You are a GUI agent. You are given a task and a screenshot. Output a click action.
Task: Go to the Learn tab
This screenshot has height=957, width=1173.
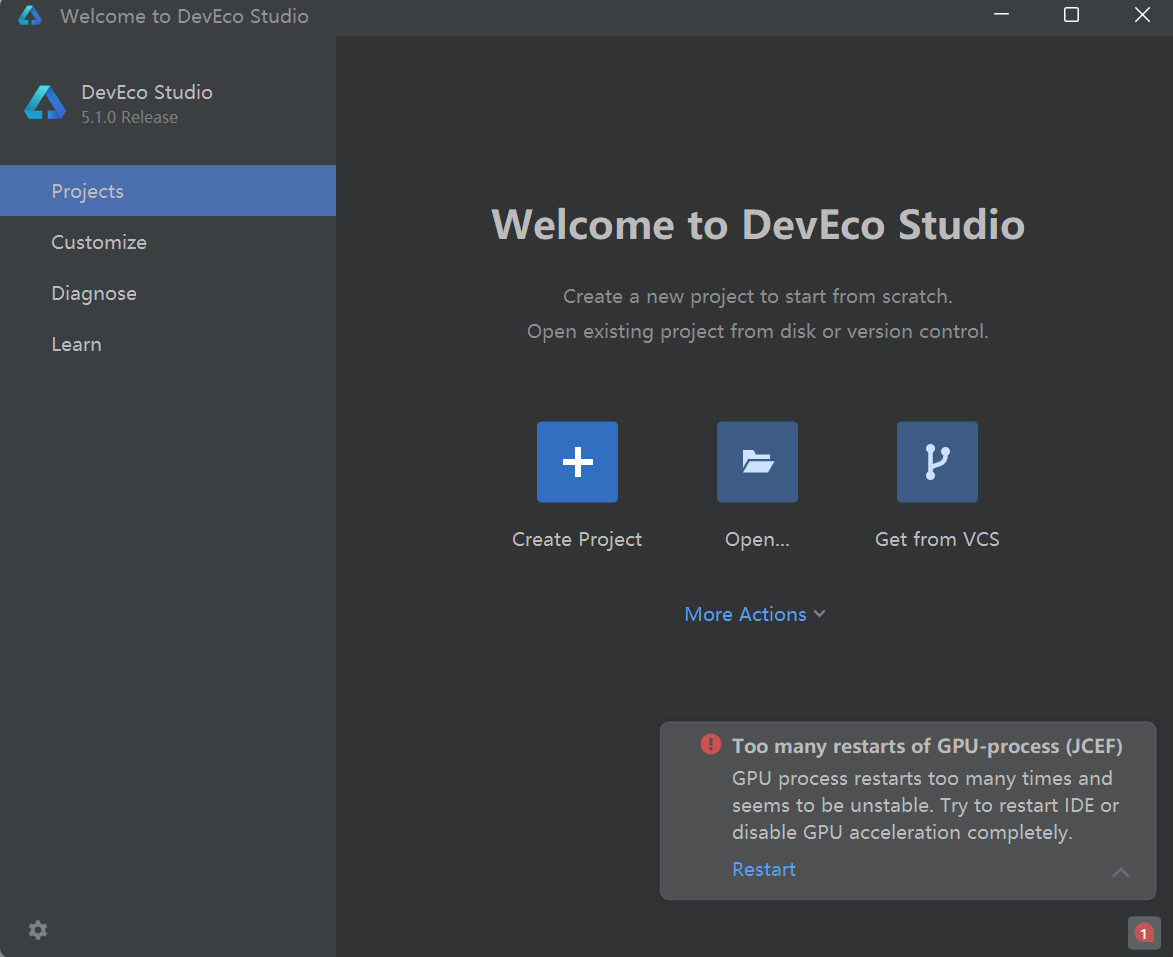[x=168, y=344]
